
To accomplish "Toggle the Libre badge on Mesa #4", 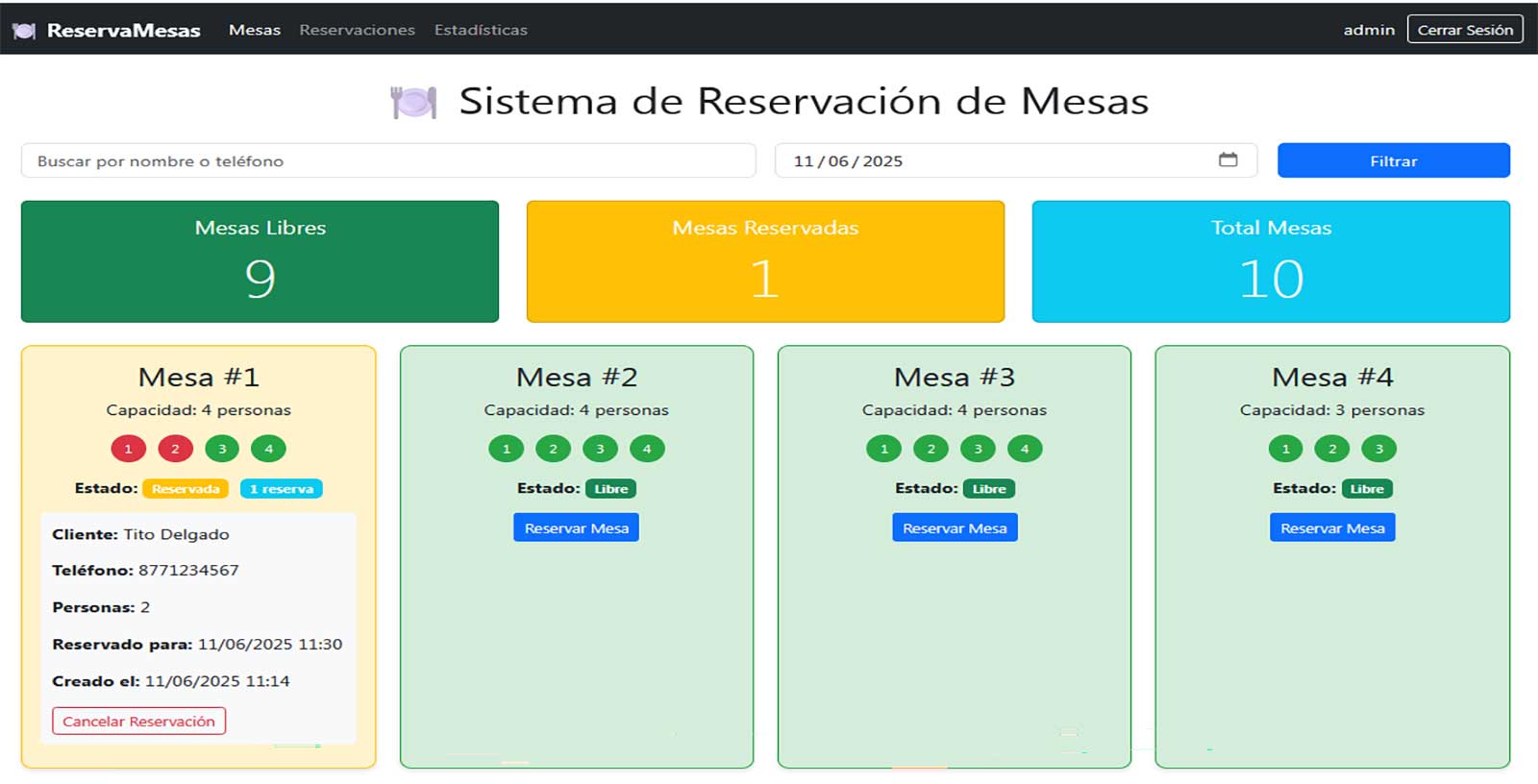I will (x=1367, y=488).
